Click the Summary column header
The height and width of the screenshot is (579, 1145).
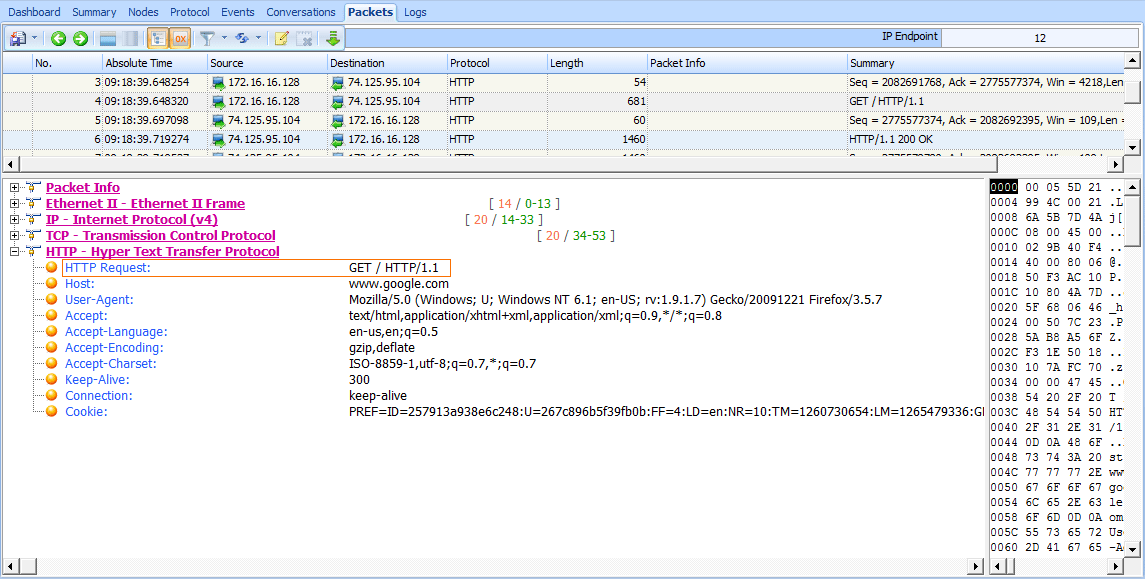click(x=985, y=63)
